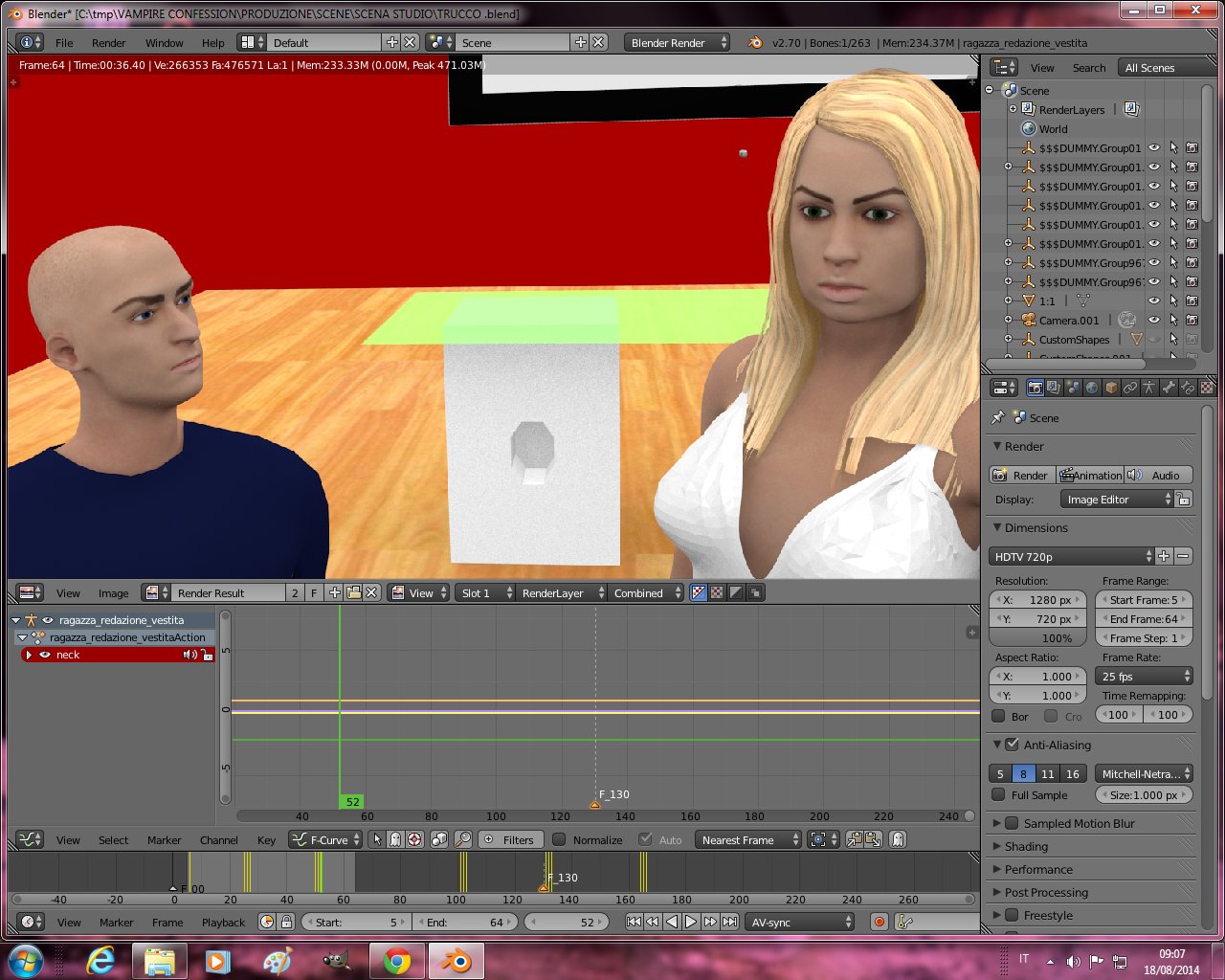This screenshot has height=980, width=1225.
Task: Open Internet Explorer from the taskbar
Action: point(100,960)
